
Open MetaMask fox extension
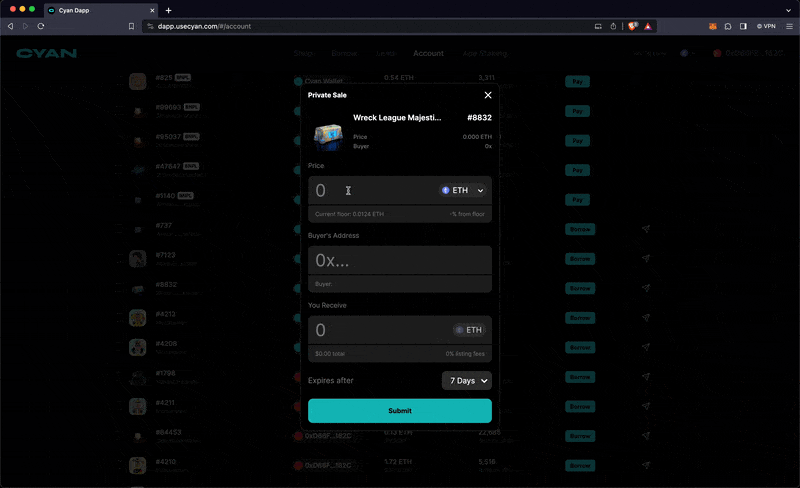coord(713,26)
